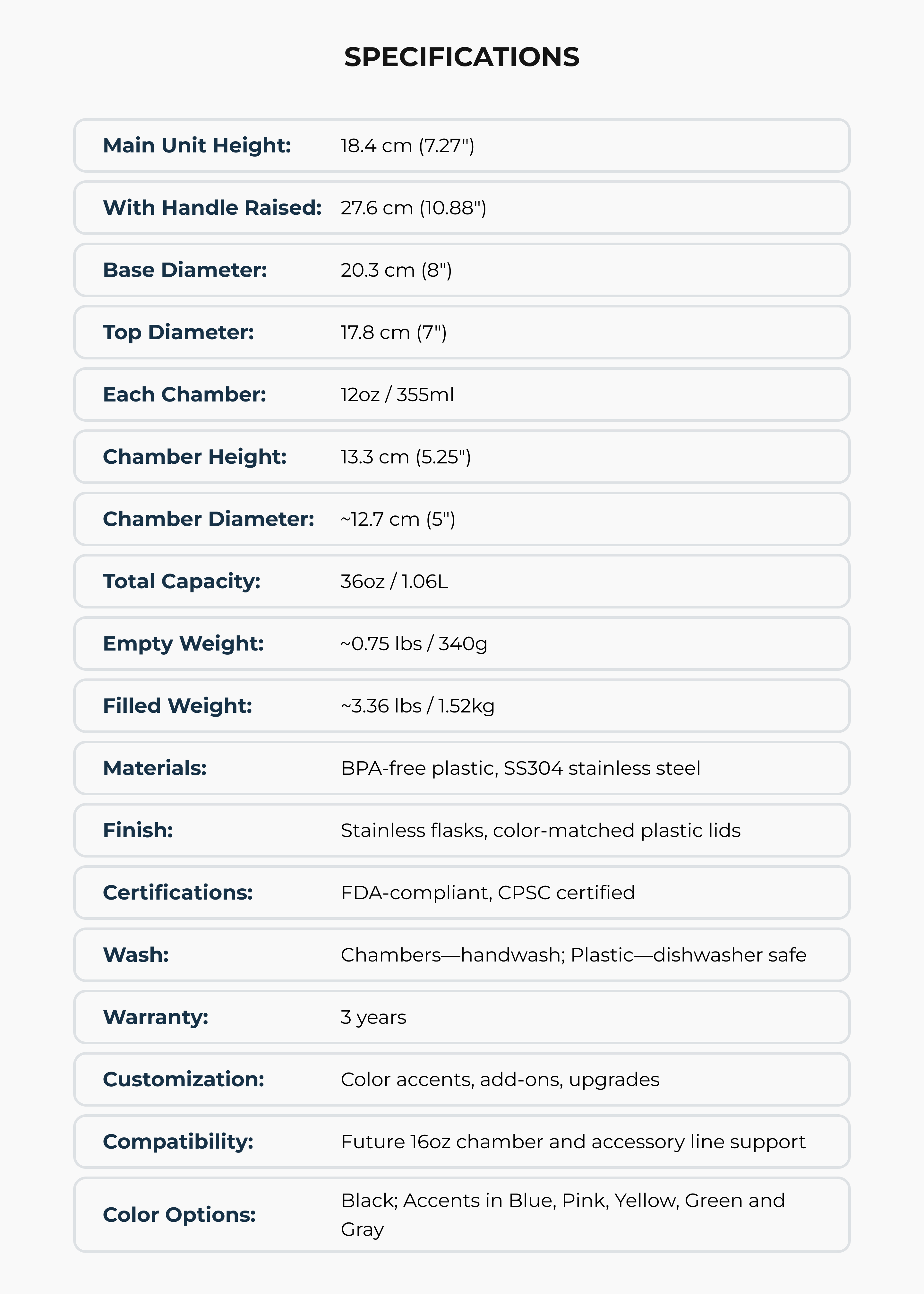
Task: Click the Wash instructions row
Action: tap(461, 955)
